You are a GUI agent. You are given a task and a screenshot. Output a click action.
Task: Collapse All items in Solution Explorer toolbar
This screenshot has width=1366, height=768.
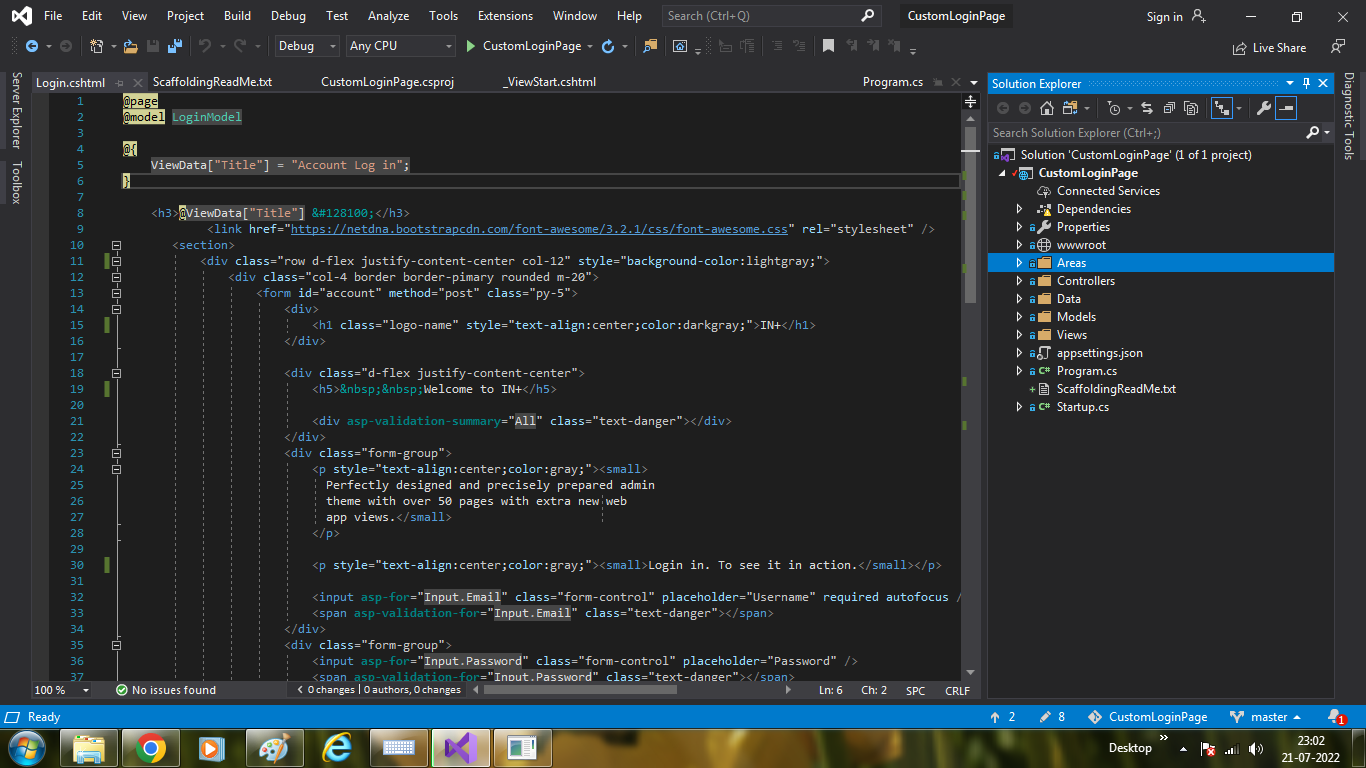pos(1169,108)
